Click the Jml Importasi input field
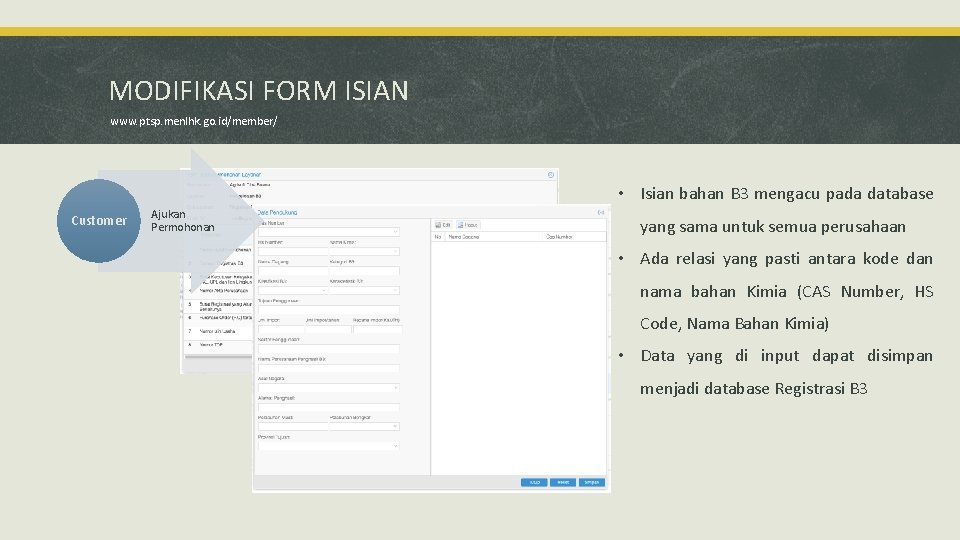 [x=328, y=329]
